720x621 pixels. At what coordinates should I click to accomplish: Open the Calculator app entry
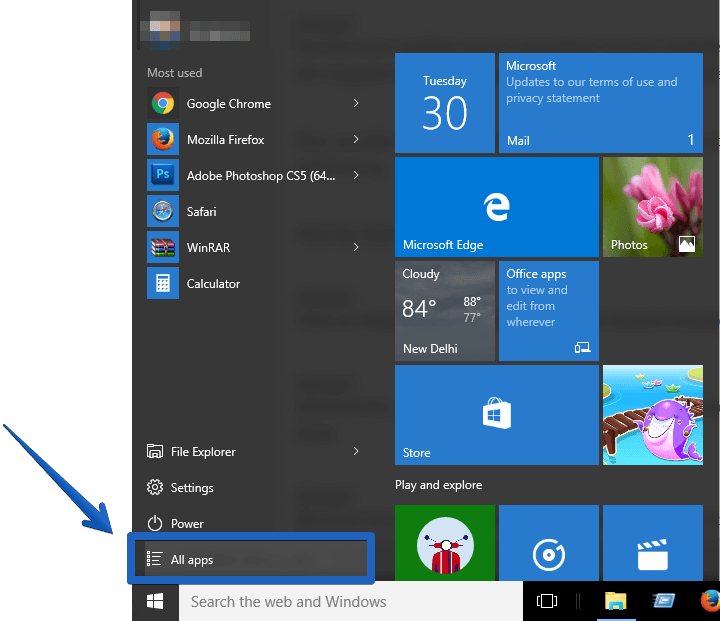tap(253, 283)
